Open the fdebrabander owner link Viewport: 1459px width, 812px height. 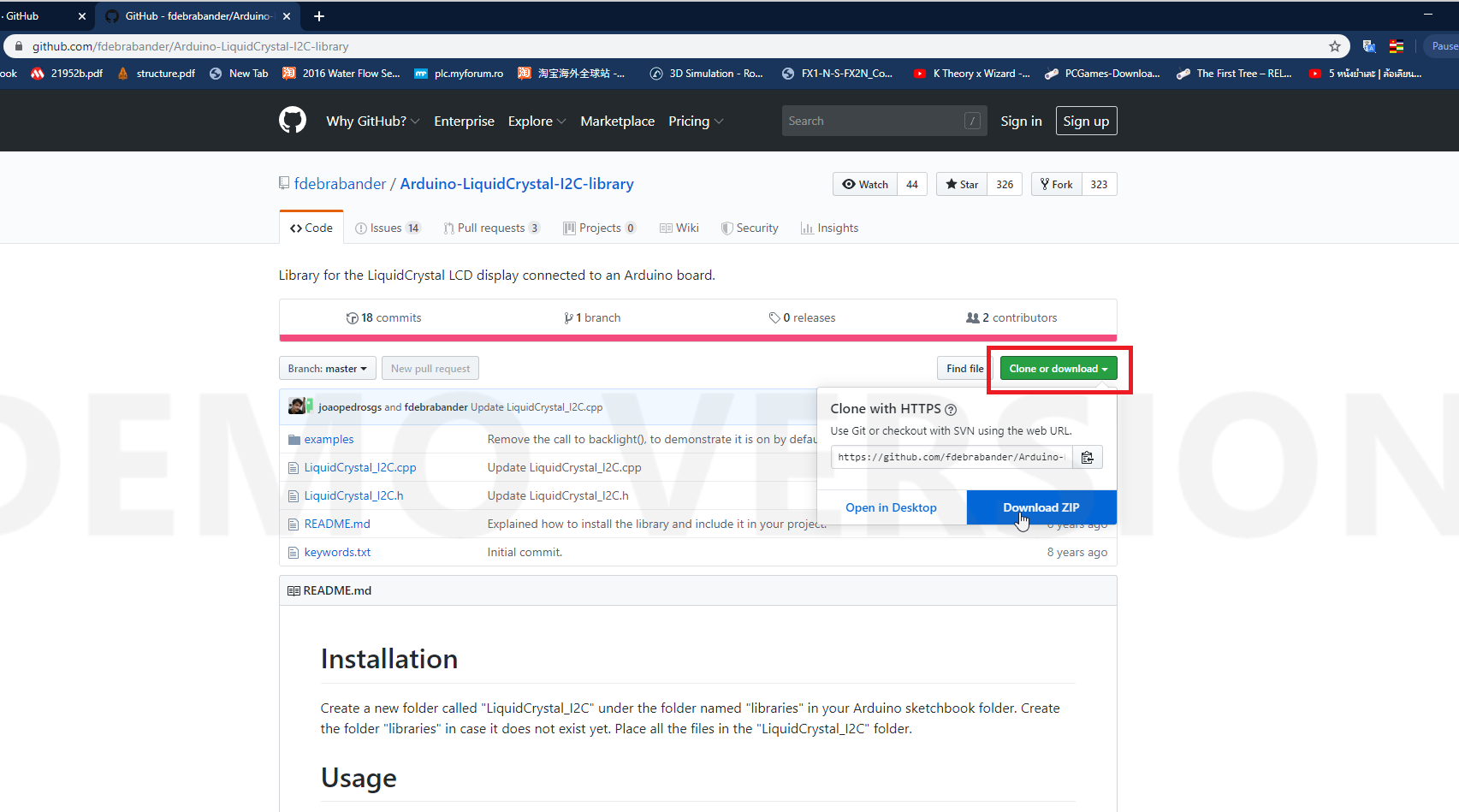[340, 183]
